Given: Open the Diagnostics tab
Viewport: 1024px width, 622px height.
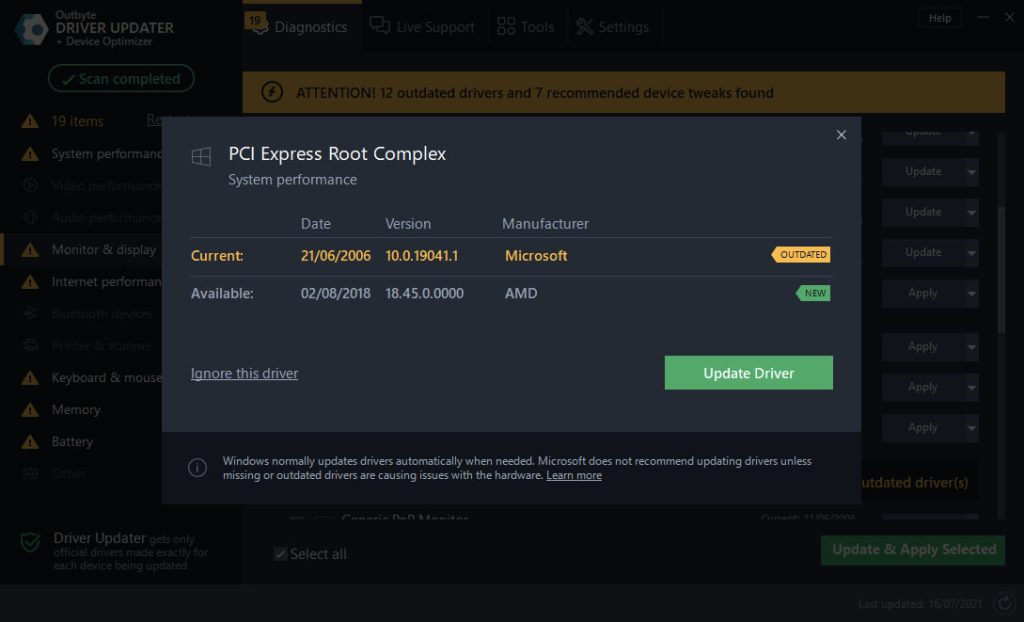Looking at the screenshot, I should 302,27.
